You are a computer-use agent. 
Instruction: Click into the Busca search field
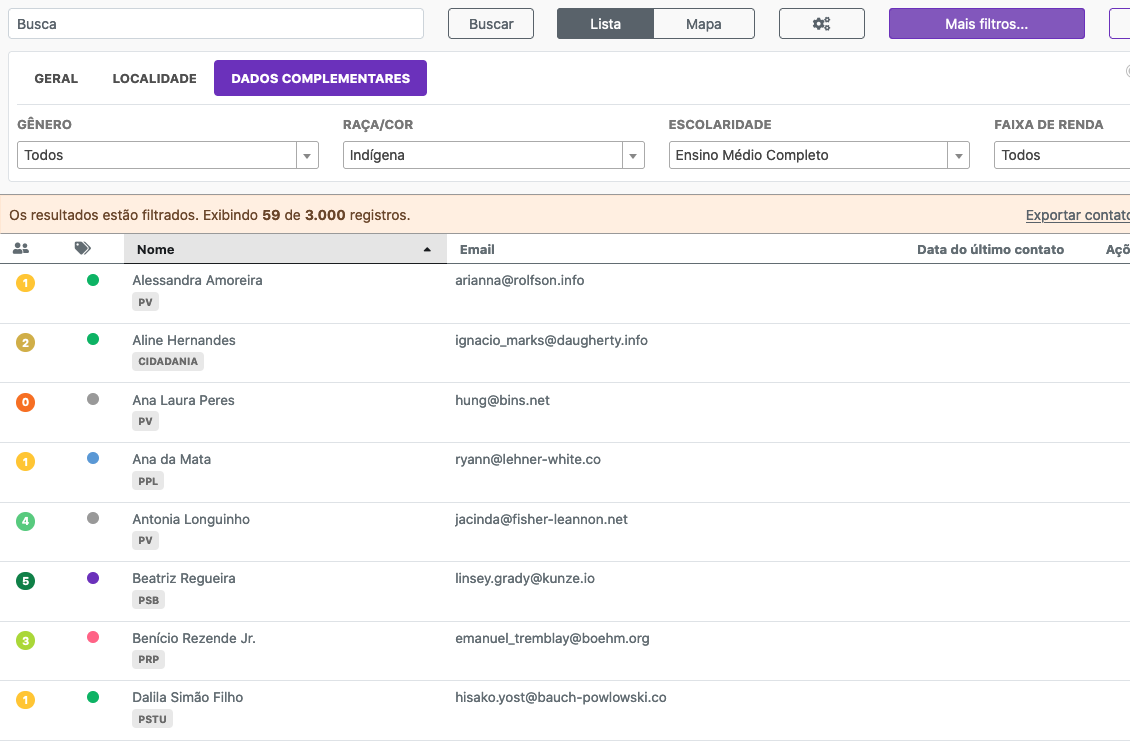pos(216,24)
